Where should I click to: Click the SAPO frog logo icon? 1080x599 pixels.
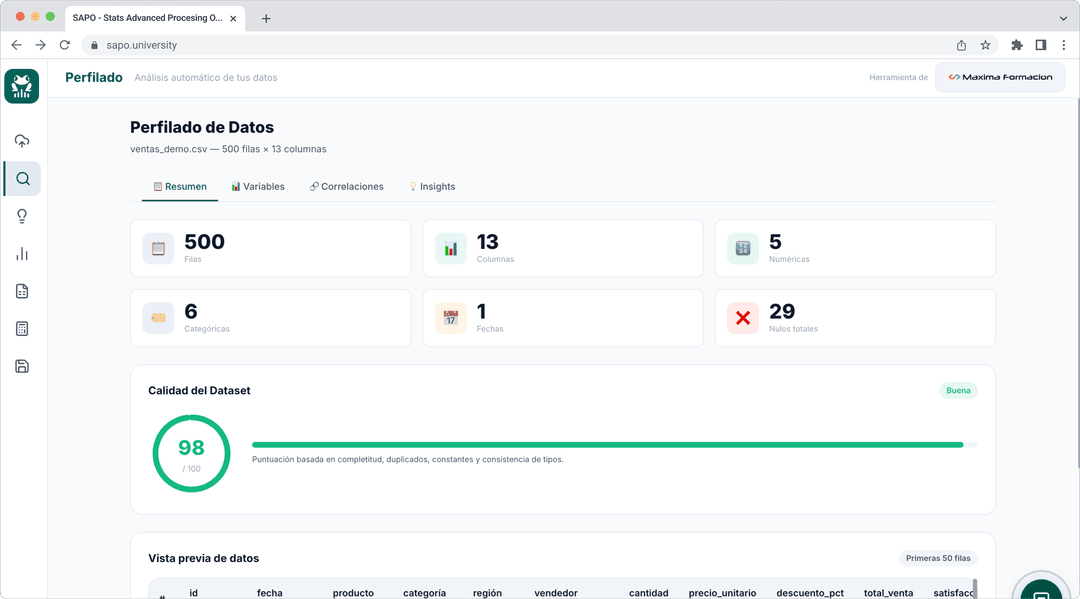click(x=21, y=86)
